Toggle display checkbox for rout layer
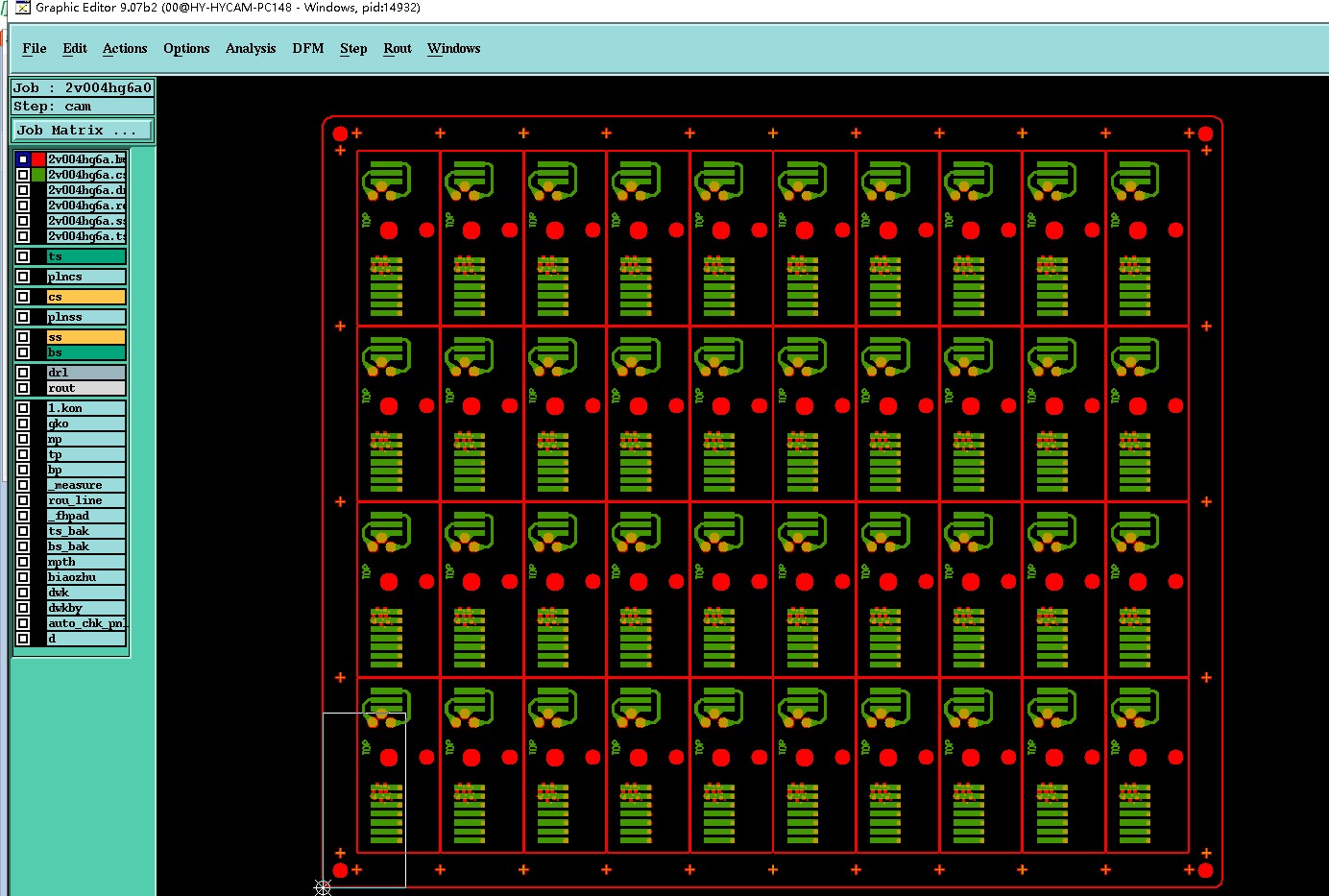This screenshot has height=896, width=1329. (x=23, y=388)
